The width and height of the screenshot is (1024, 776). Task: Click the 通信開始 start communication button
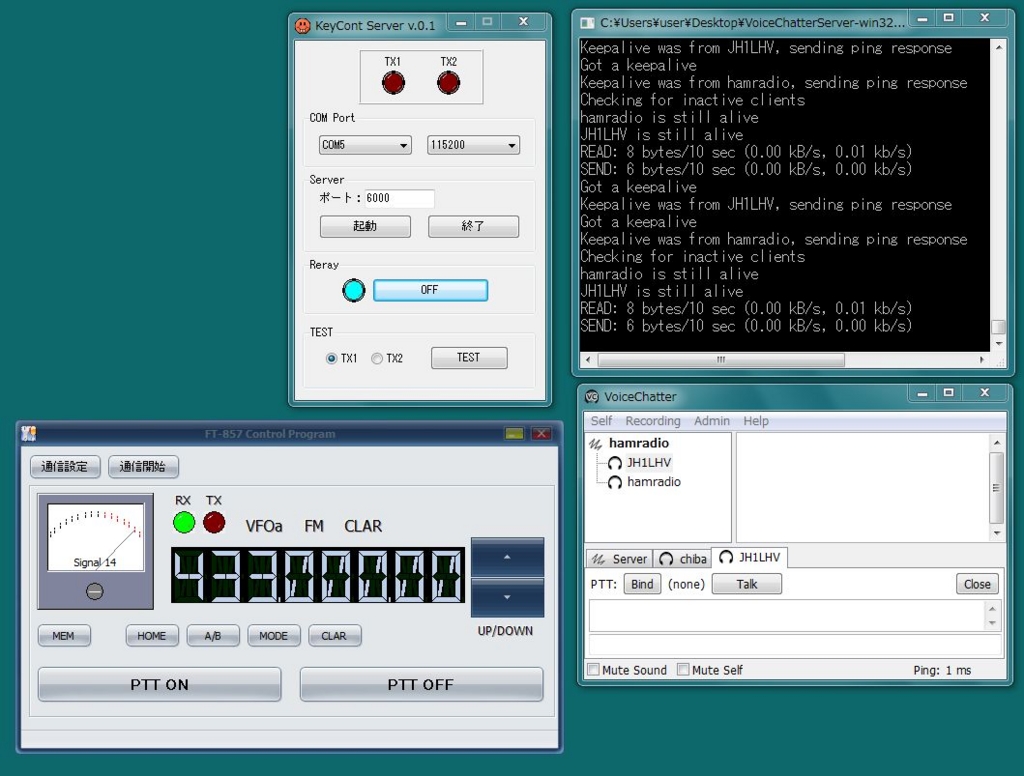click(x=143, y=466)
